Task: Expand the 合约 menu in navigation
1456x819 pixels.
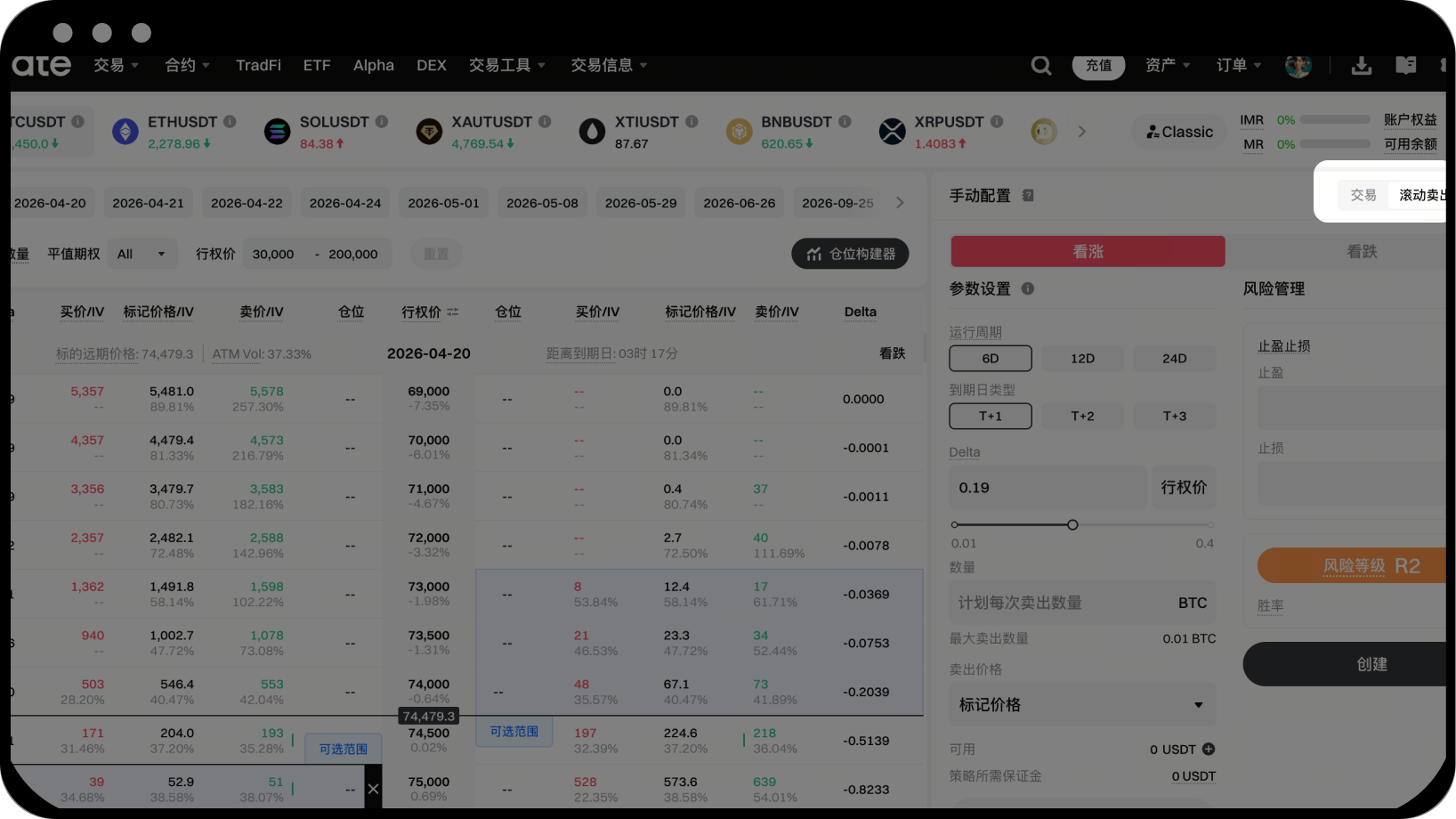Action: coord(187,65)
